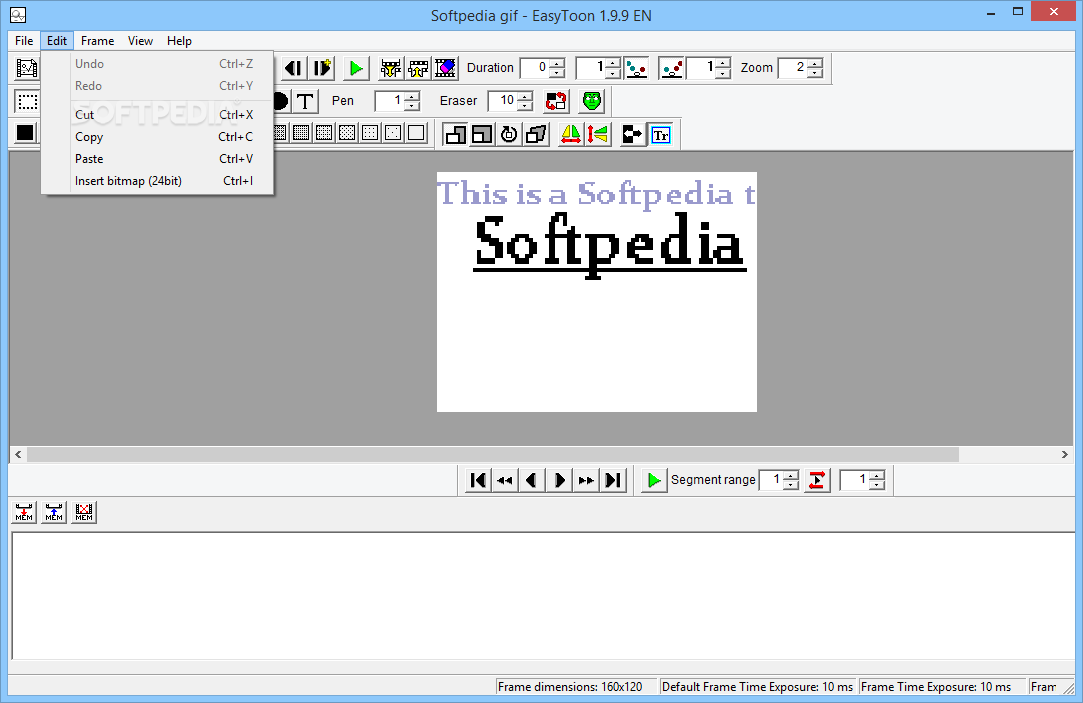Screen dimensions: 1083x703
Task: Increase the Pen size
Action: click(412, 97)
